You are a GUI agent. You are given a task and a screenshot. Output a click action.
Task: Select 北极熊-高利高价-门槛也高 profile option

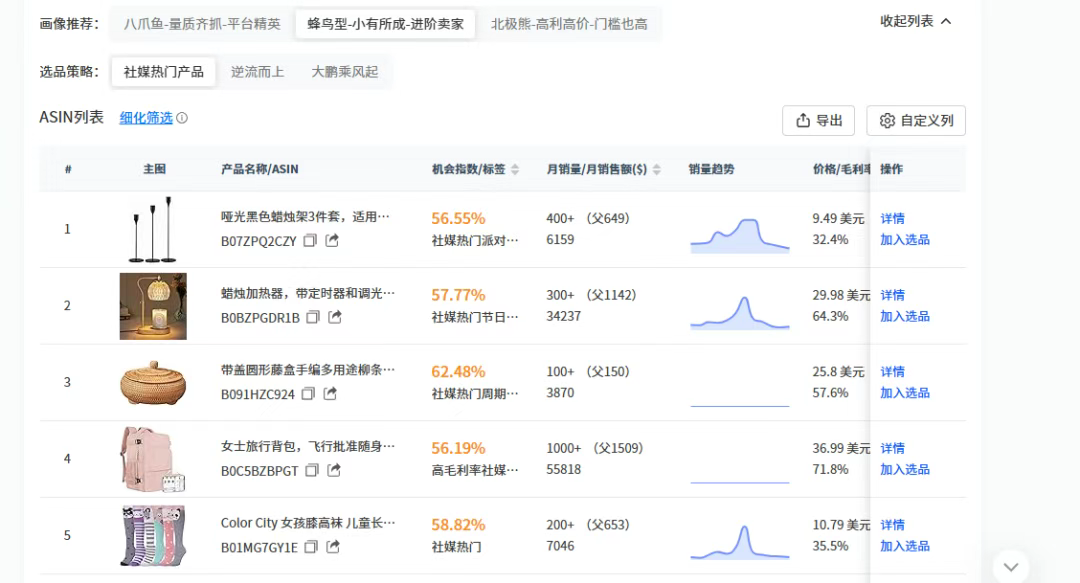569,24
